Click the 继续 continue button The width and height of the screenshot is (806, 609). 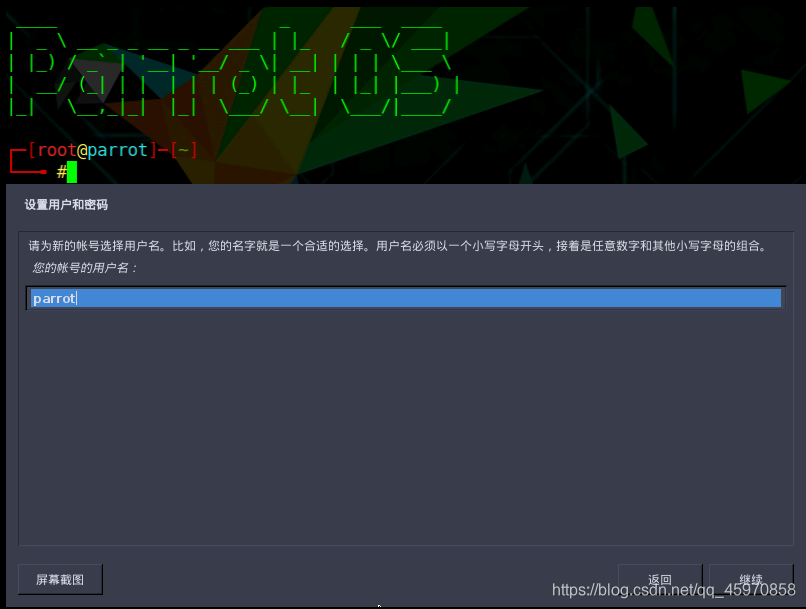click(x=751, y=580)
